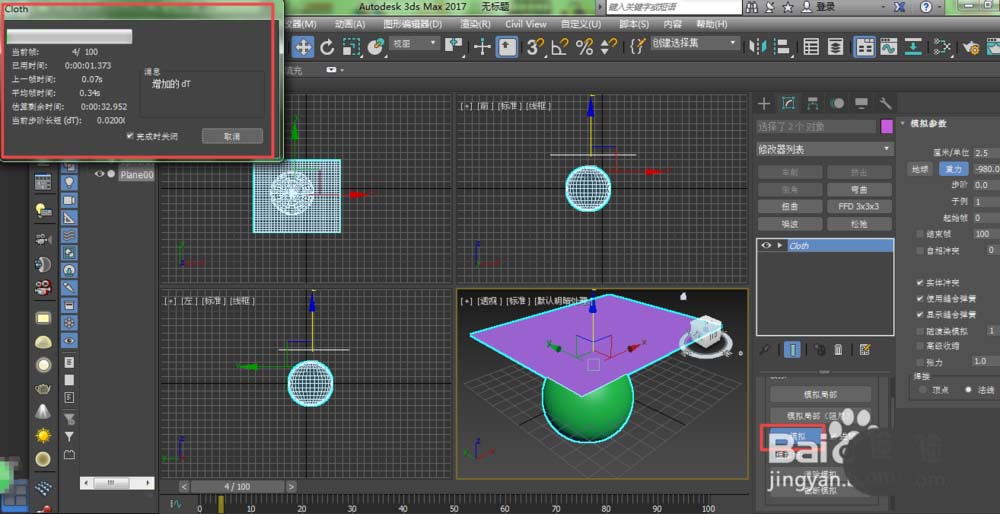Select the Place object tool
The image size is (1000, 514).
tap(376, 47)
